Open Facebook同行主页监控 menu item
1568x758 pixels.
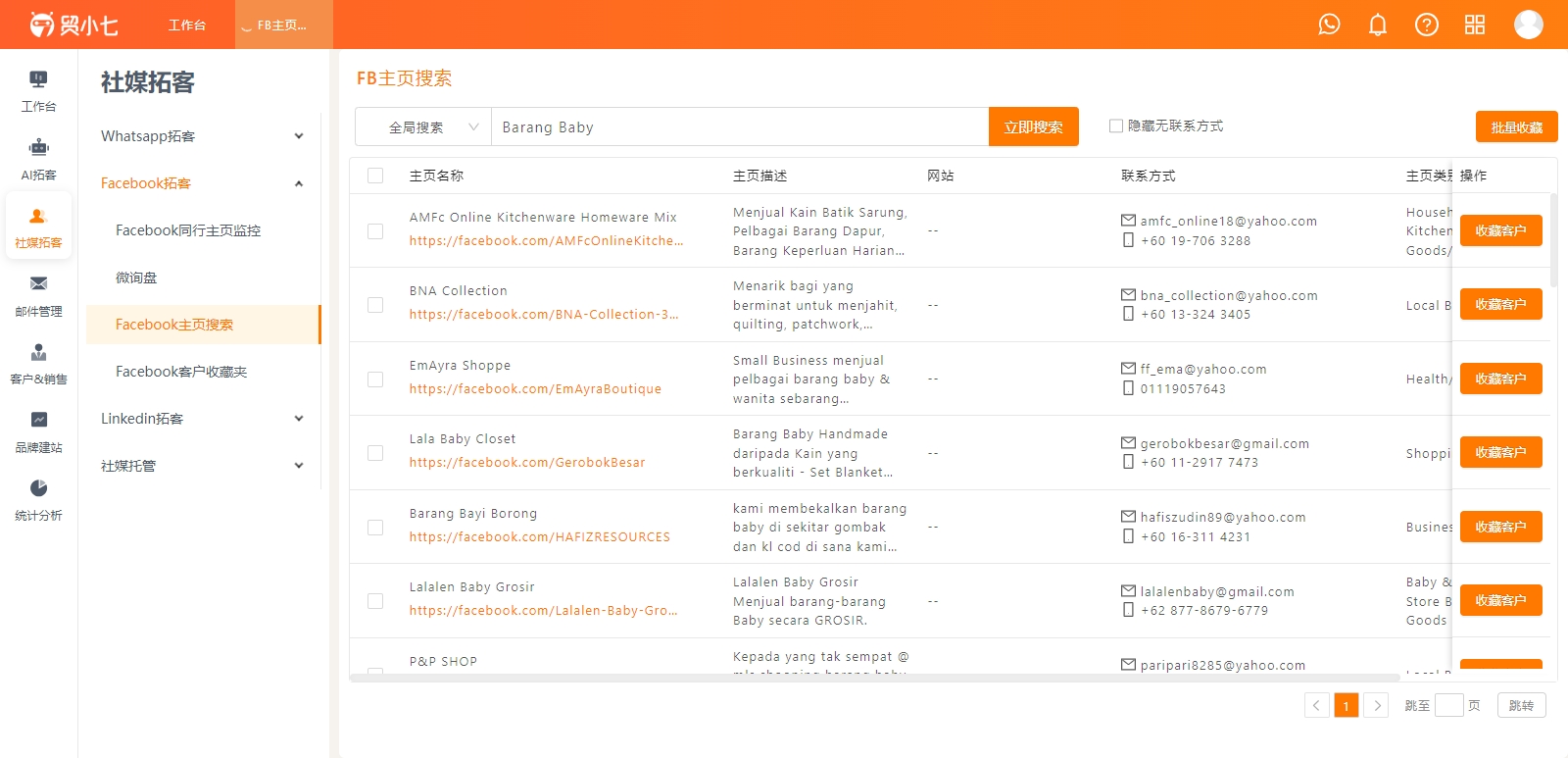[203, 230]
